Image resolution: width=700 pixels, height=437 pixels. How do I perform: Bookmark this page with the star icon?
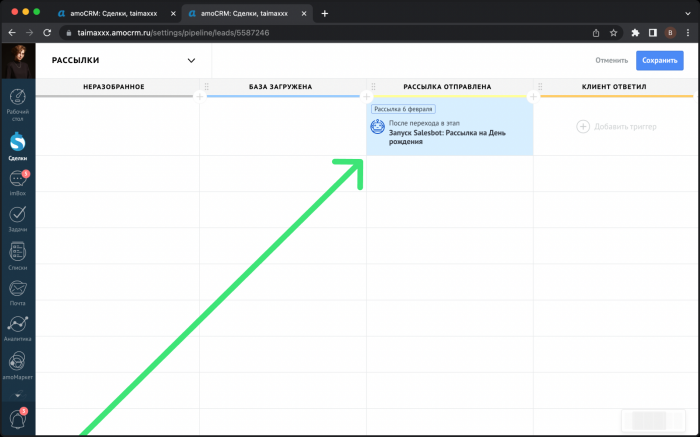(613, 32)
